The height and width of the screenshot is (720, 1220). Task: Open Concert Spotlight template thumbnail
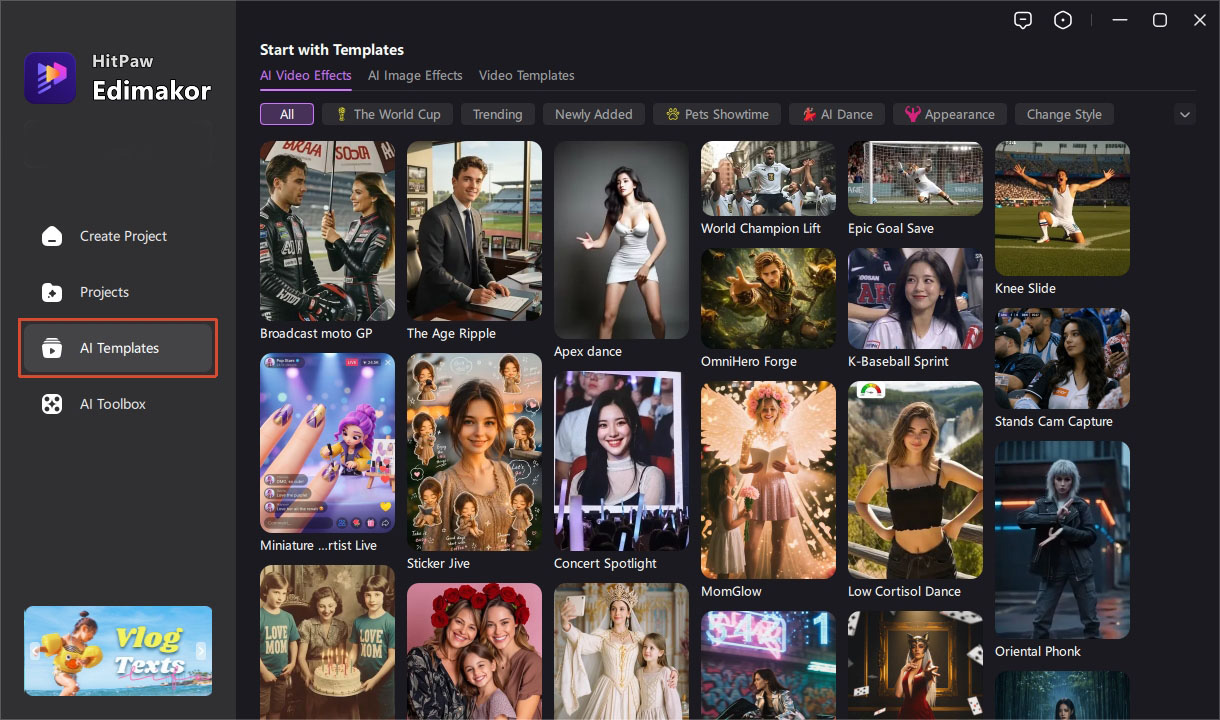621,461
